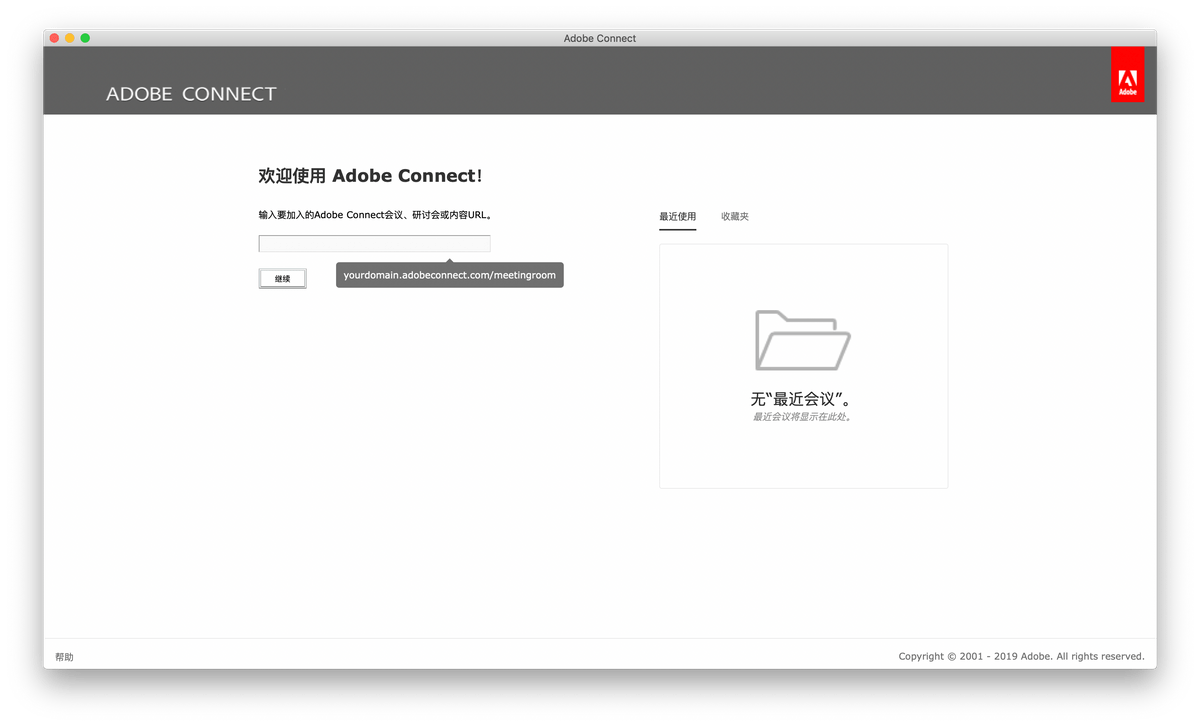Click the empty folder icon

[x=803, y=340]
